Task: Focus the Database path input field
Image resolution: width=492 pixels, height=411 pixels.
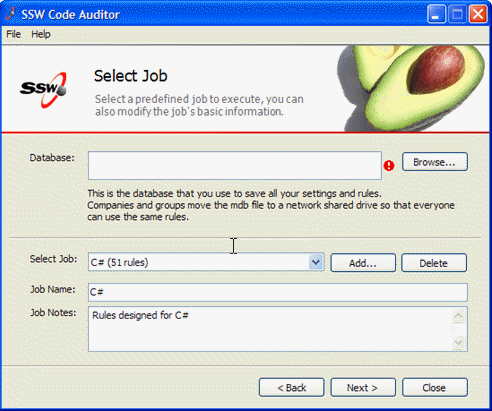Action: [x=235, y=165]
